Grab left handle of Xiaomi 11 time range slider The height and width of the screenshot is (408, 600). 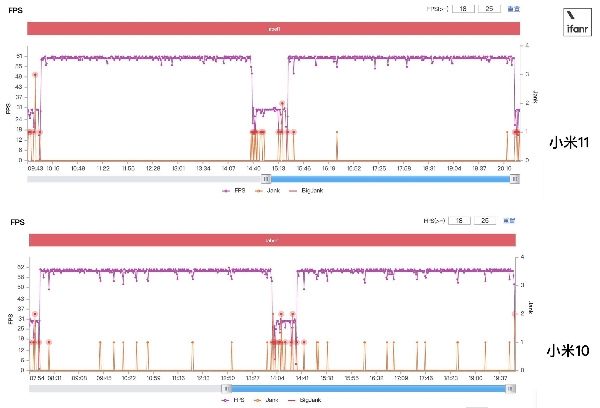[x=266, y=179]
